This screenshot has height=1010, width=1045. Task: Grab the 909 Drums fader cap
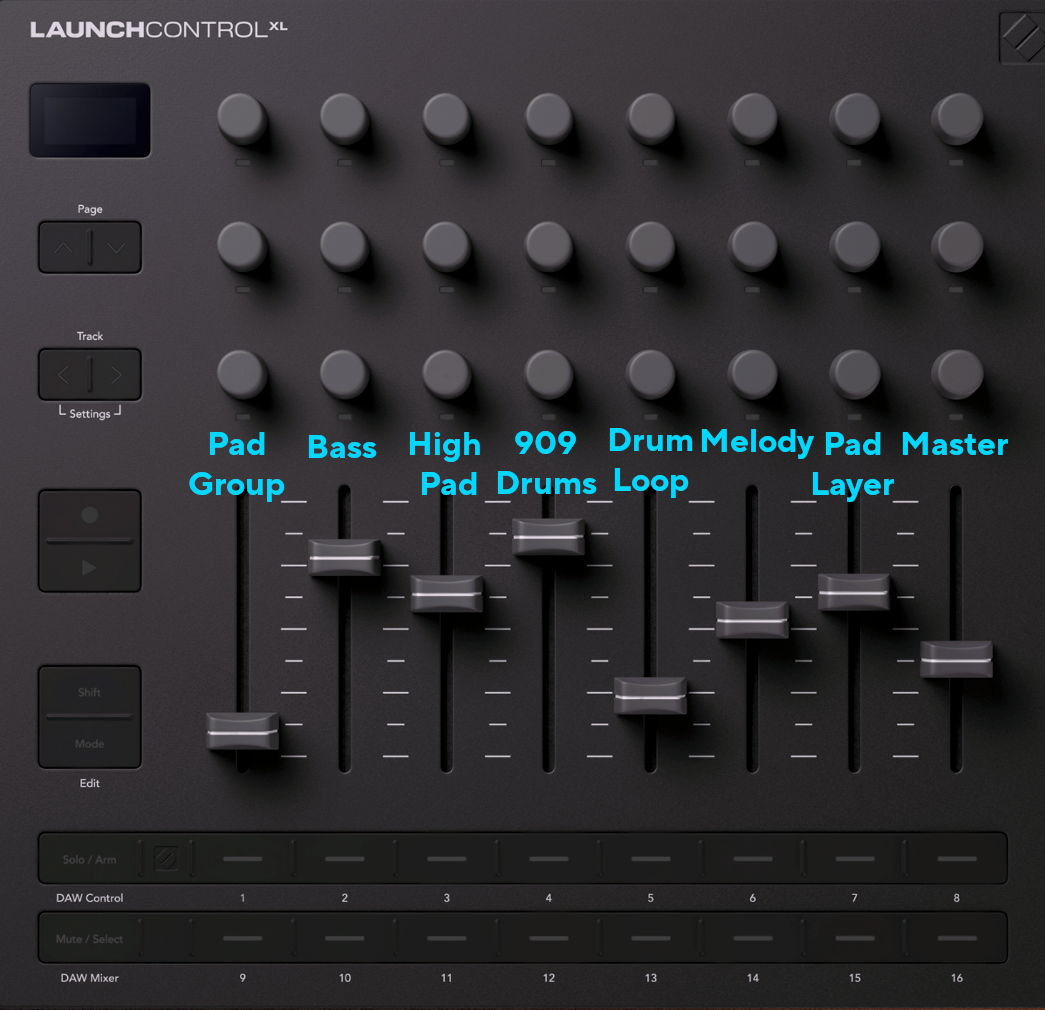click(548, 537)
